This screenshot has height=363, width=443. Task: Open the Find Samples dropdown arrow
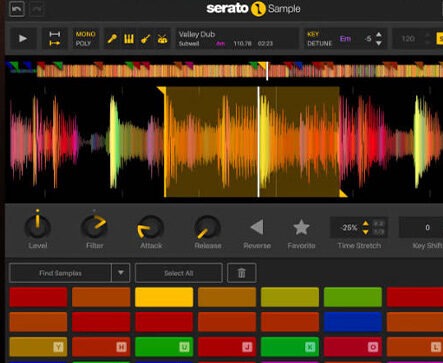click(x=121, y=273)
